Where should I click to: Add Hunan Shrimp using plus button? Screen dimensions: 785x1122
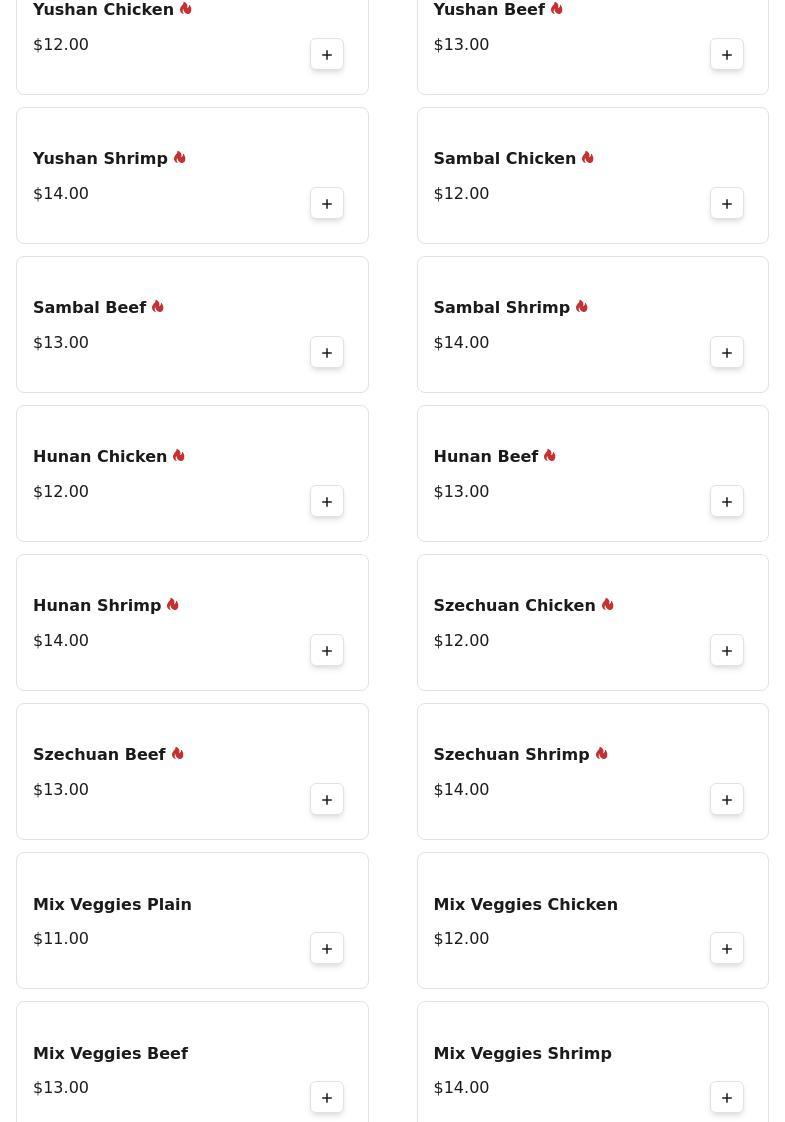[x=327, y=651]
